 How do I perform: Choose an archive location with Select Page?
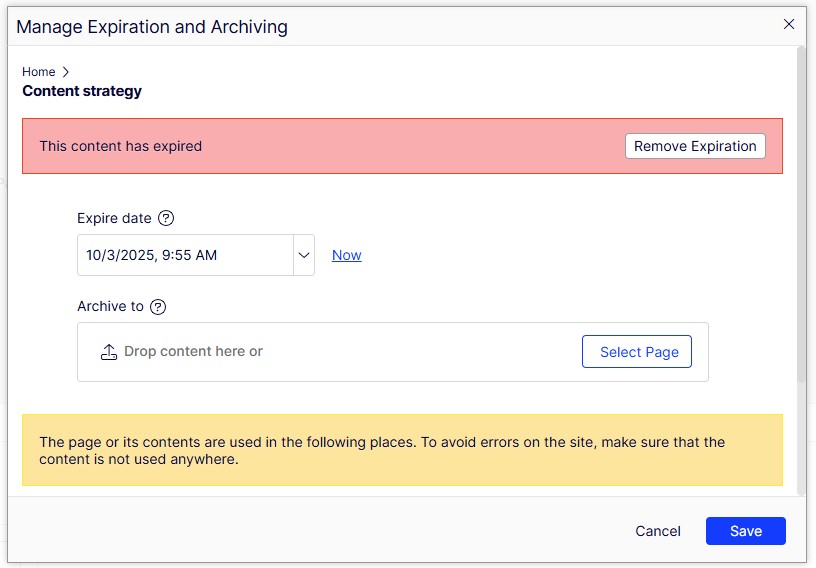pyautogui.click(x=638, y=352)
